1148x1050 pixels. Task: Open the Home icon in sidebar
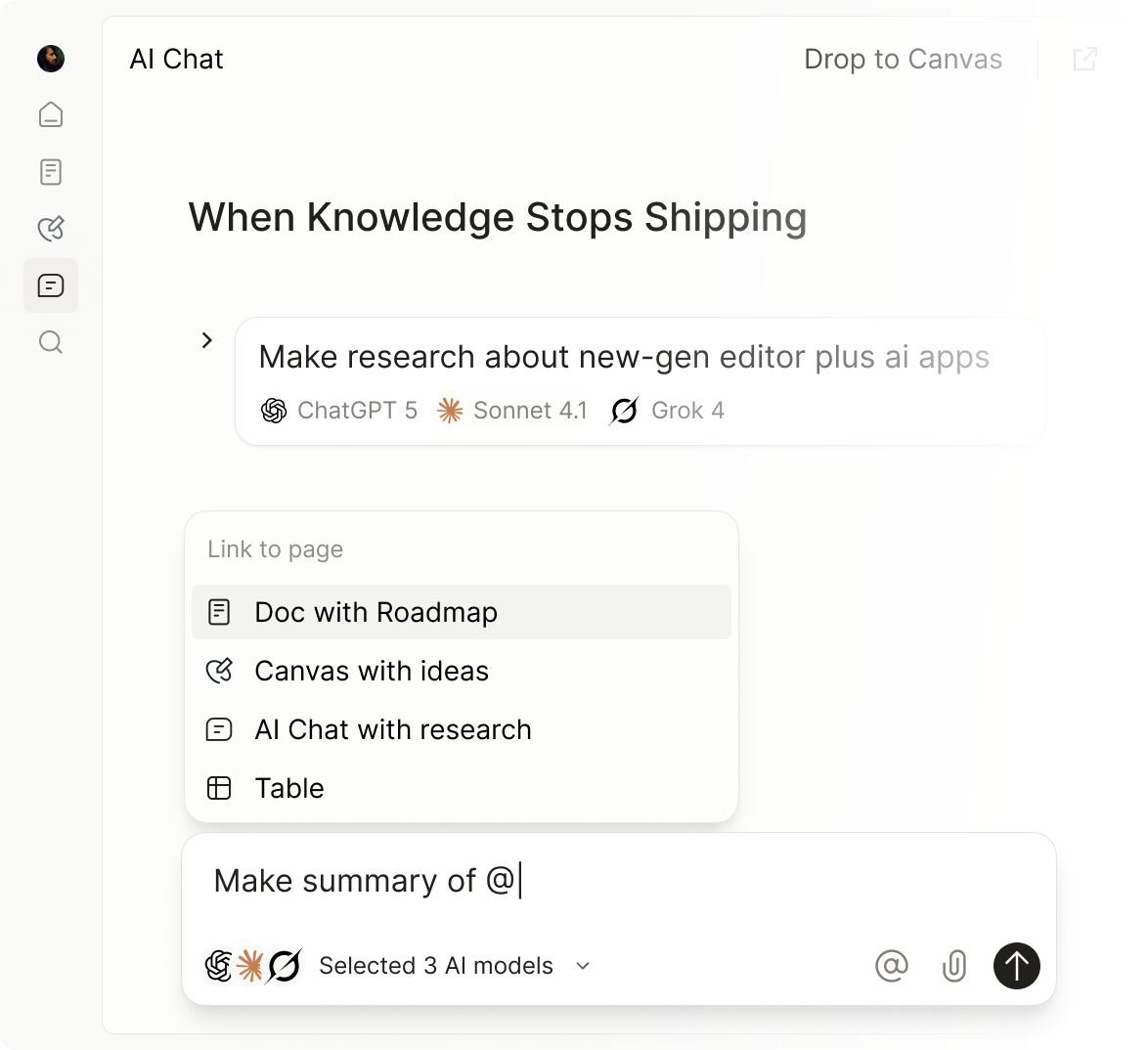51,115
